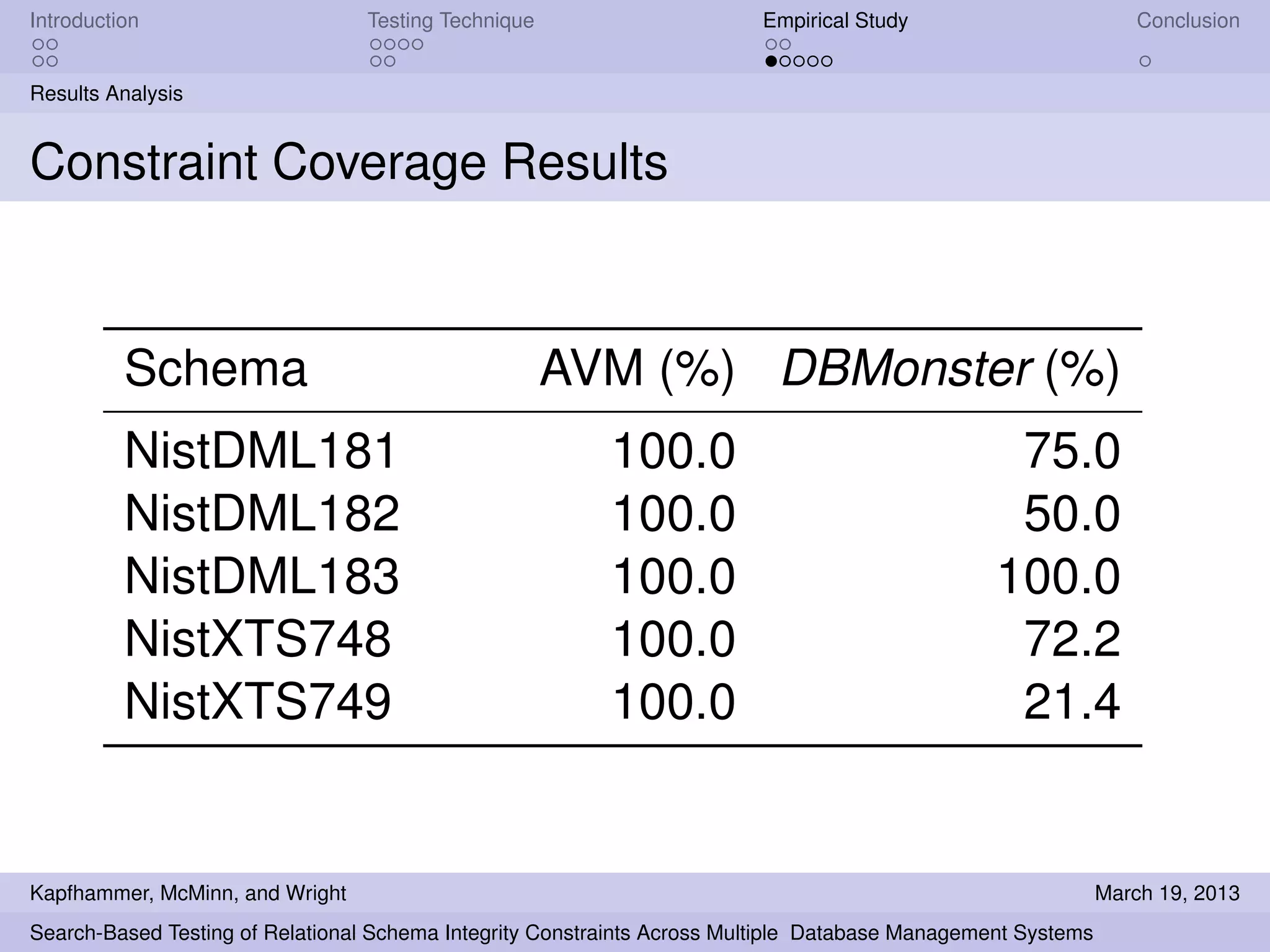
Task: Click the single slide circle under Conclusion
Action: pyautogui.click(x=1145, y=61)
